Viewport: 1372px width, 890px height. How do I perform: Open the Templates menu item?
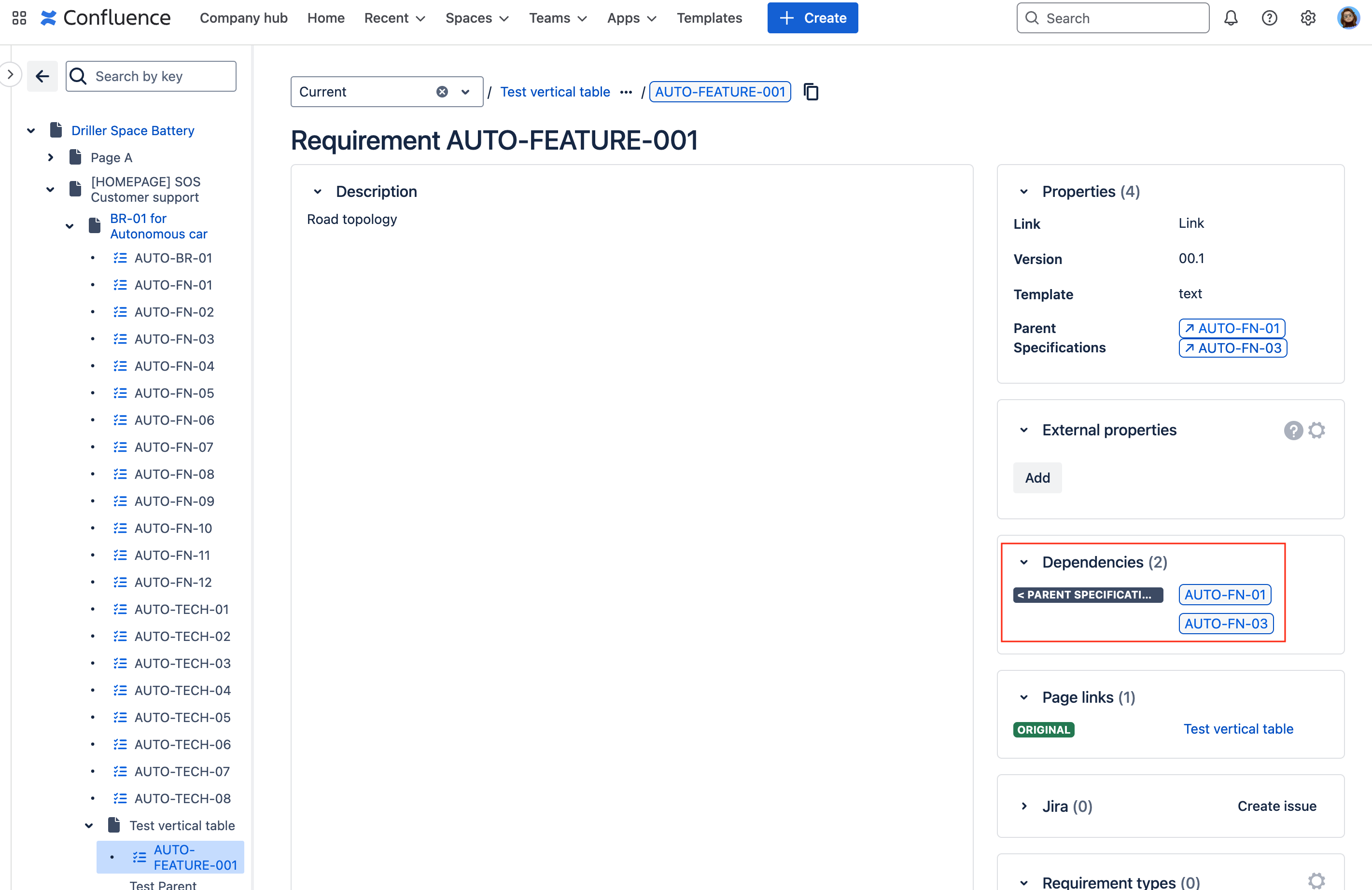(x=709, y=18)
